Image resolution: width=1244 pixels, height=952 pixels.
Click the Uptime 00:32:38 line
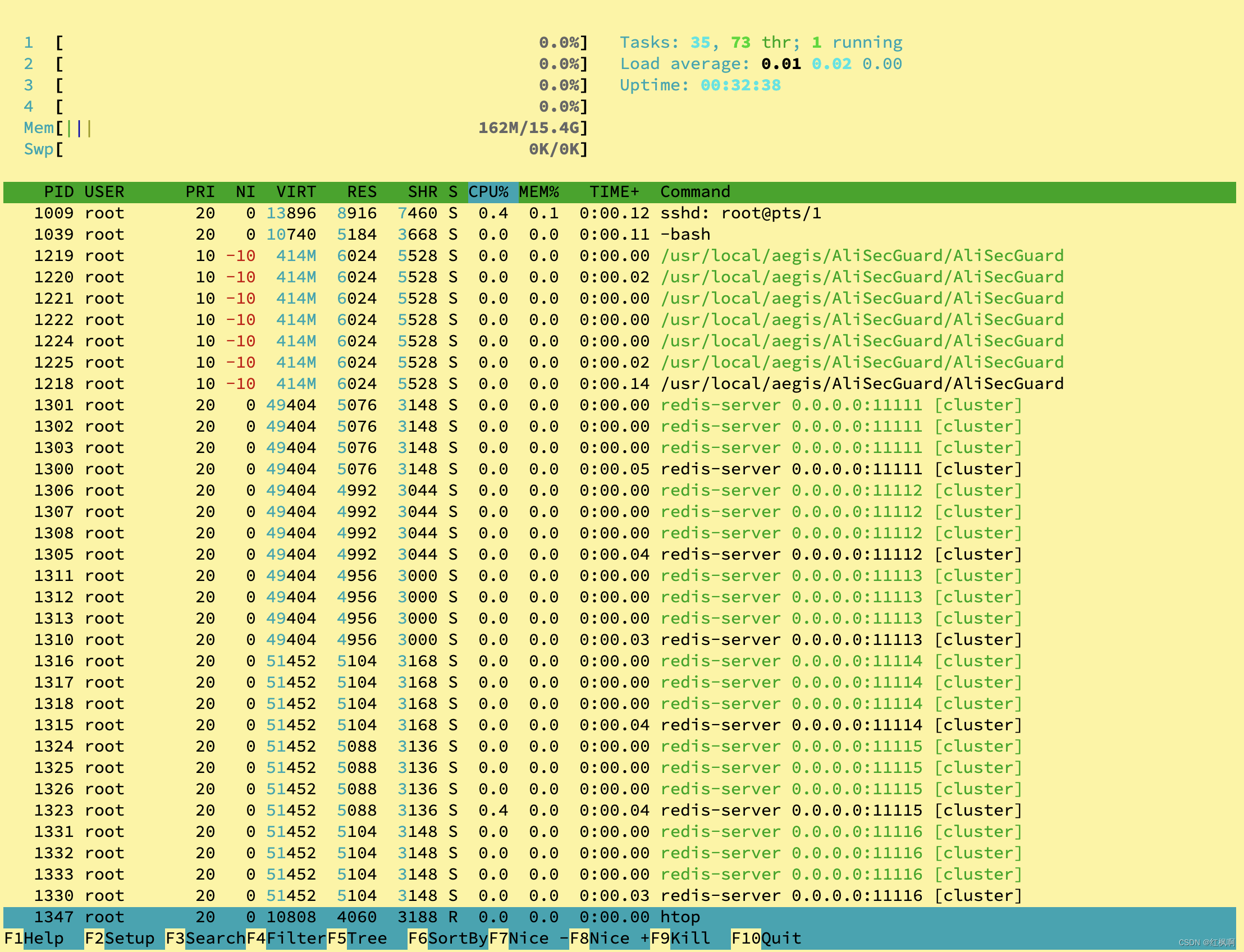tap(700, 85)
